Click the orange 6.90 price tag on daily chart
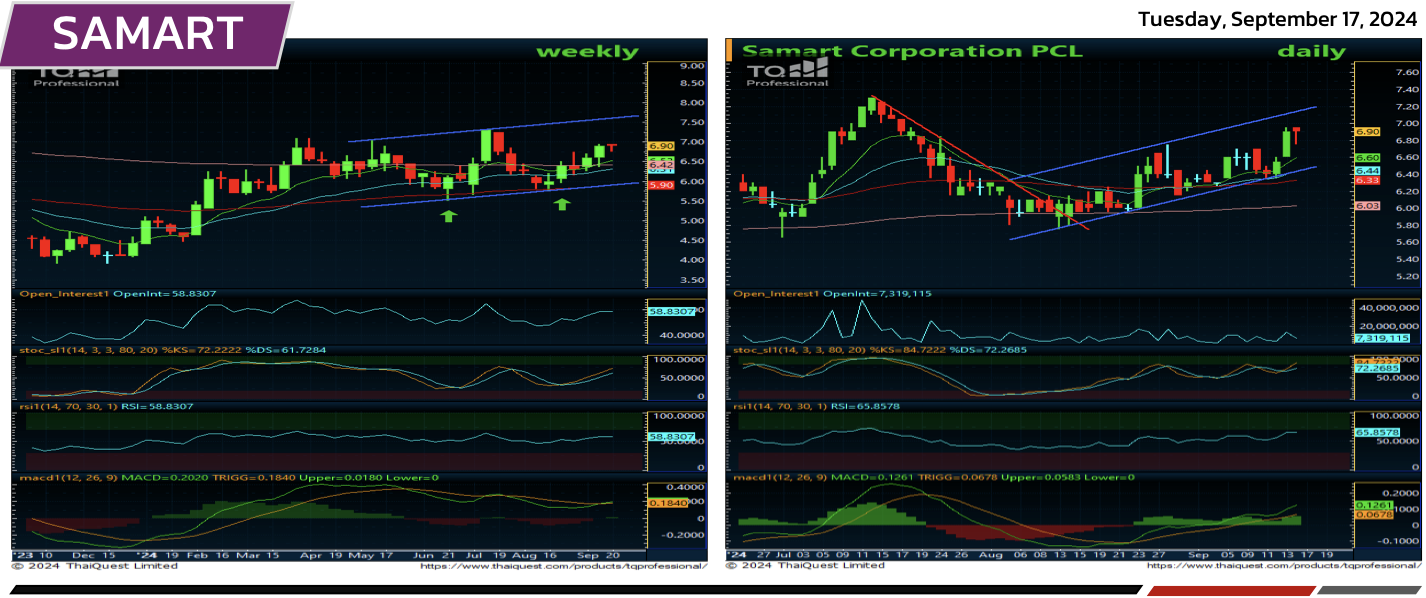 point(1367,132)
